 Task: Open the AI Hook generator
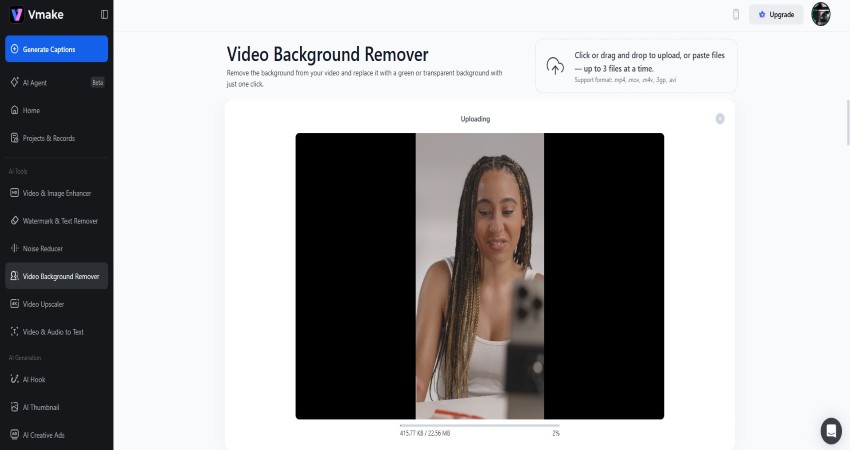click(34, 379)
